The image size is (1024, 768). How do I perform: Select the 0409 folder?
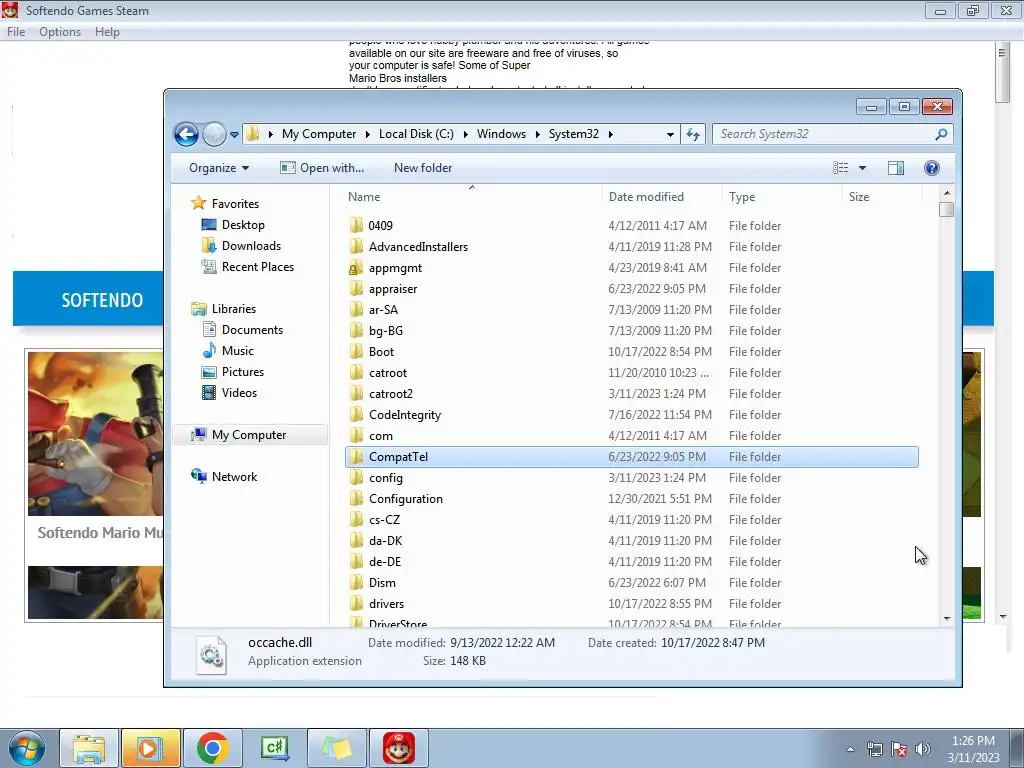click(x=632, y=226)
